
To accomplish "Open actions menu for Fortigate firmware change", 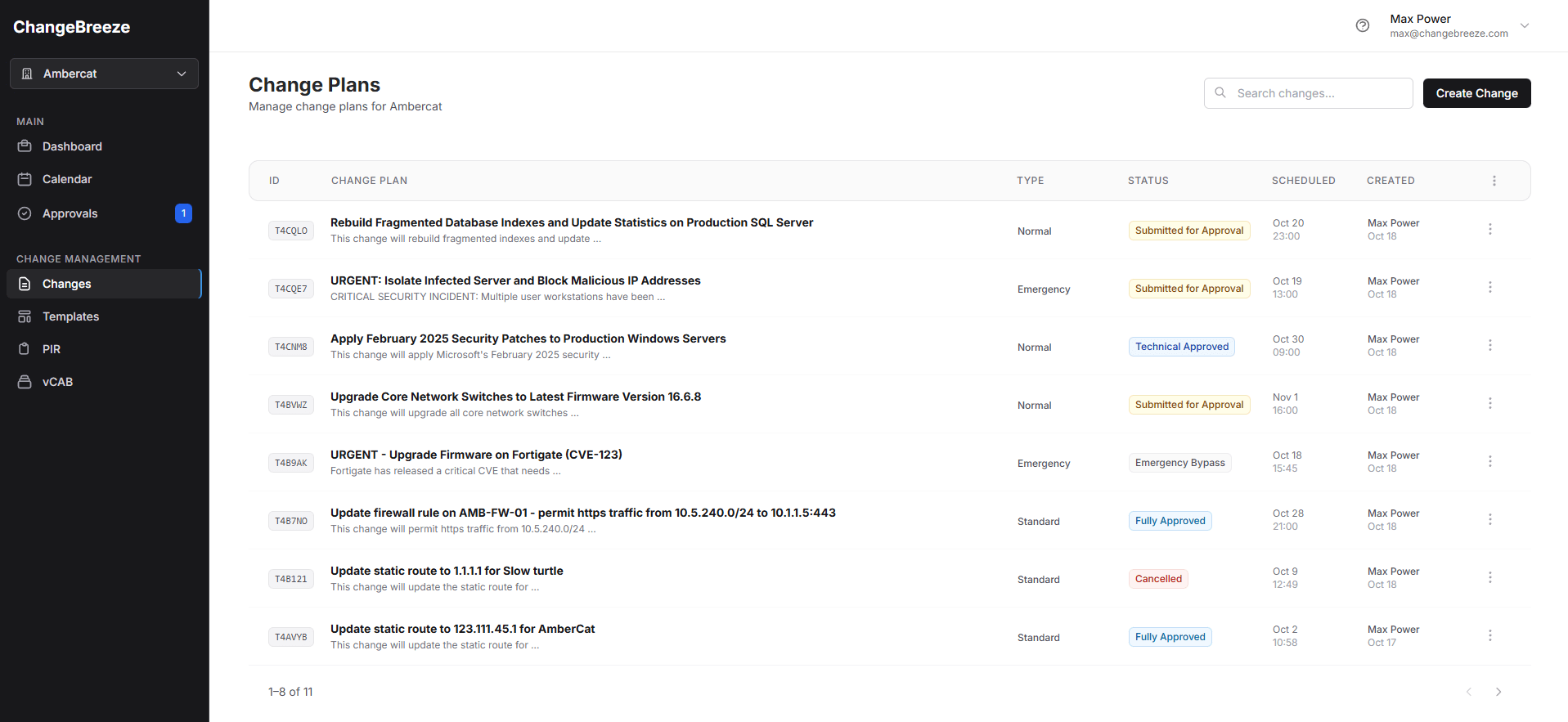I will click(x=1489, y=462).
